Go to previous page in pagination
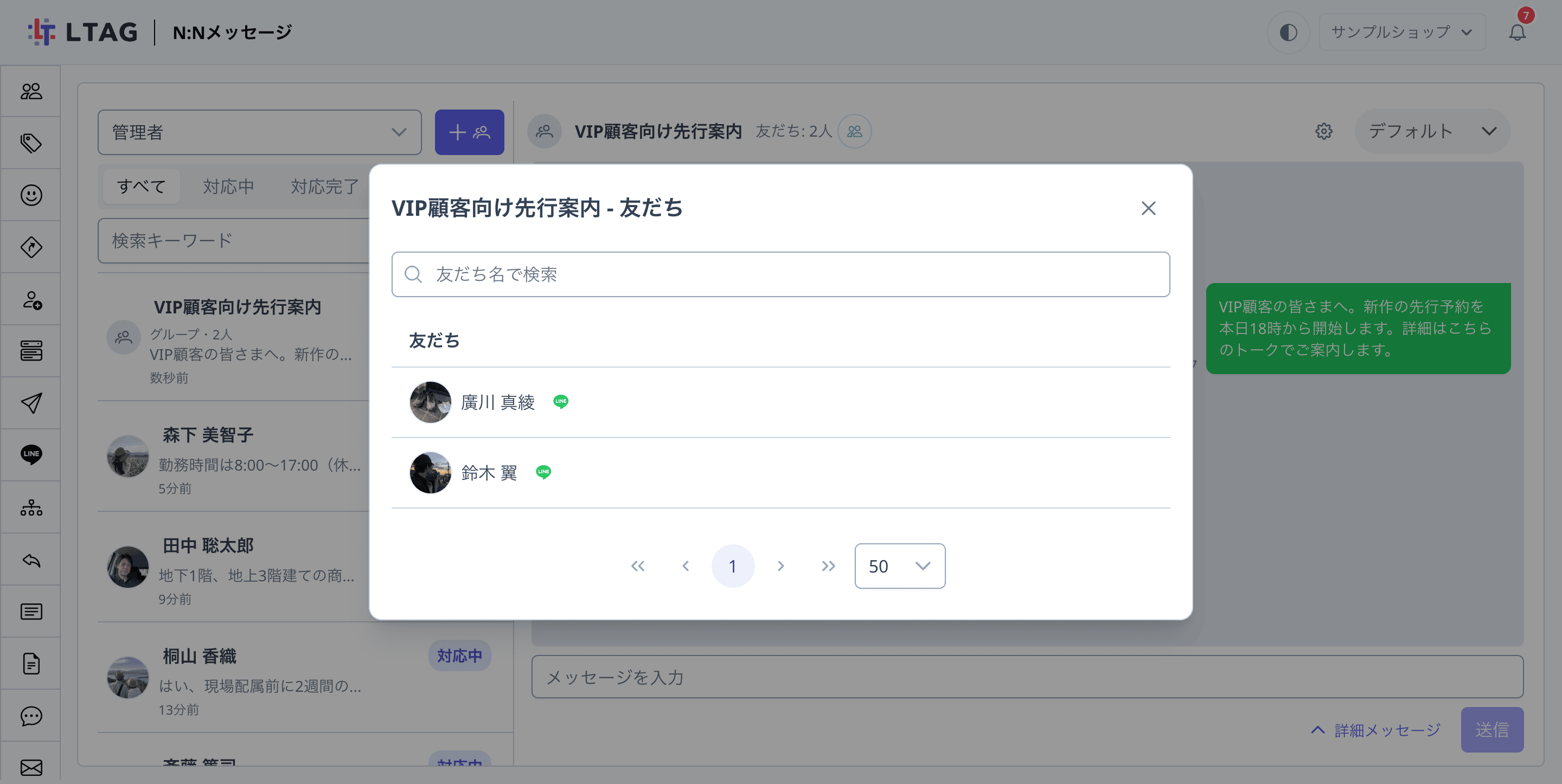This screenshot has width=1562, height=784. tap(685, 565)
